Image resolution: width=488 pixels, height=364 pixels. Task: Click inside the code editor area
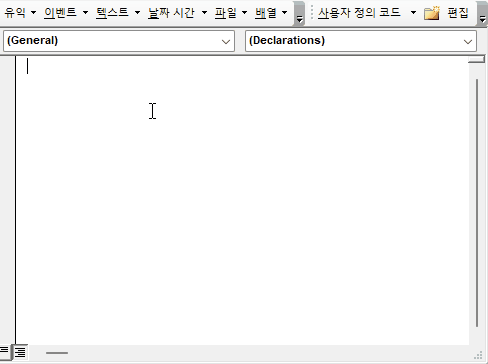tap(242, 200)
